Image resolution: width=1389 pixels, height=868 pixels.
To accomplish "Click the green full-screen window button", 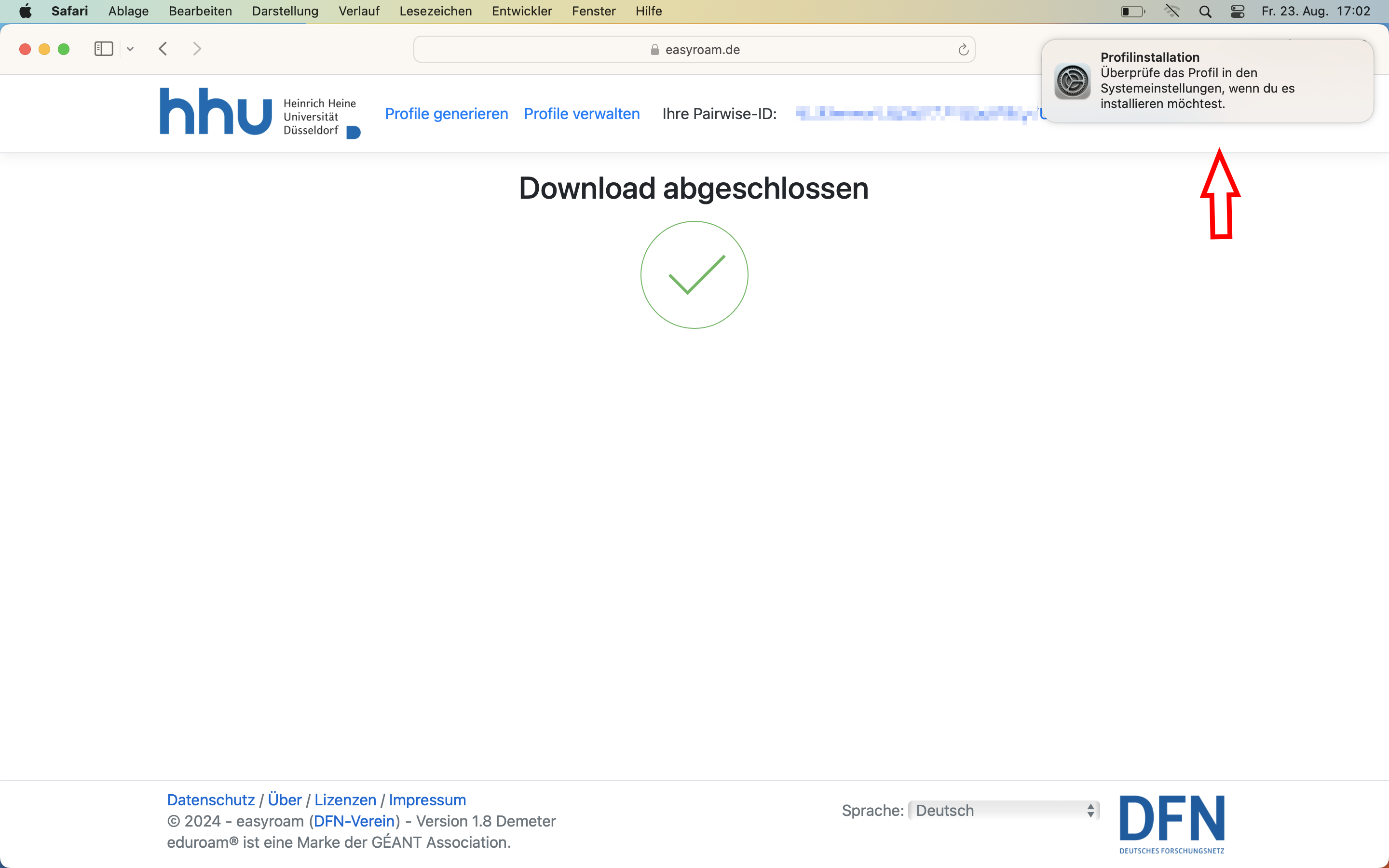I will [x=64, y=49].
